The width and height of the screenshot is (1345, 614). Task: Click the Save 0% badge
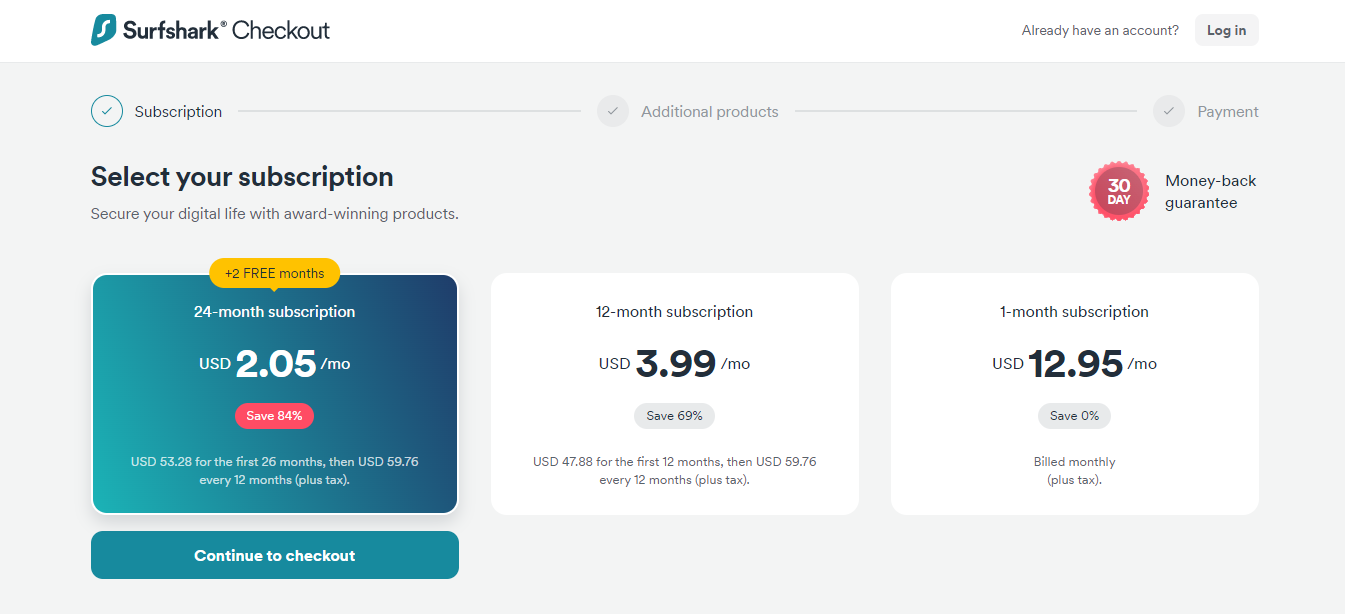coord(1075,416)
